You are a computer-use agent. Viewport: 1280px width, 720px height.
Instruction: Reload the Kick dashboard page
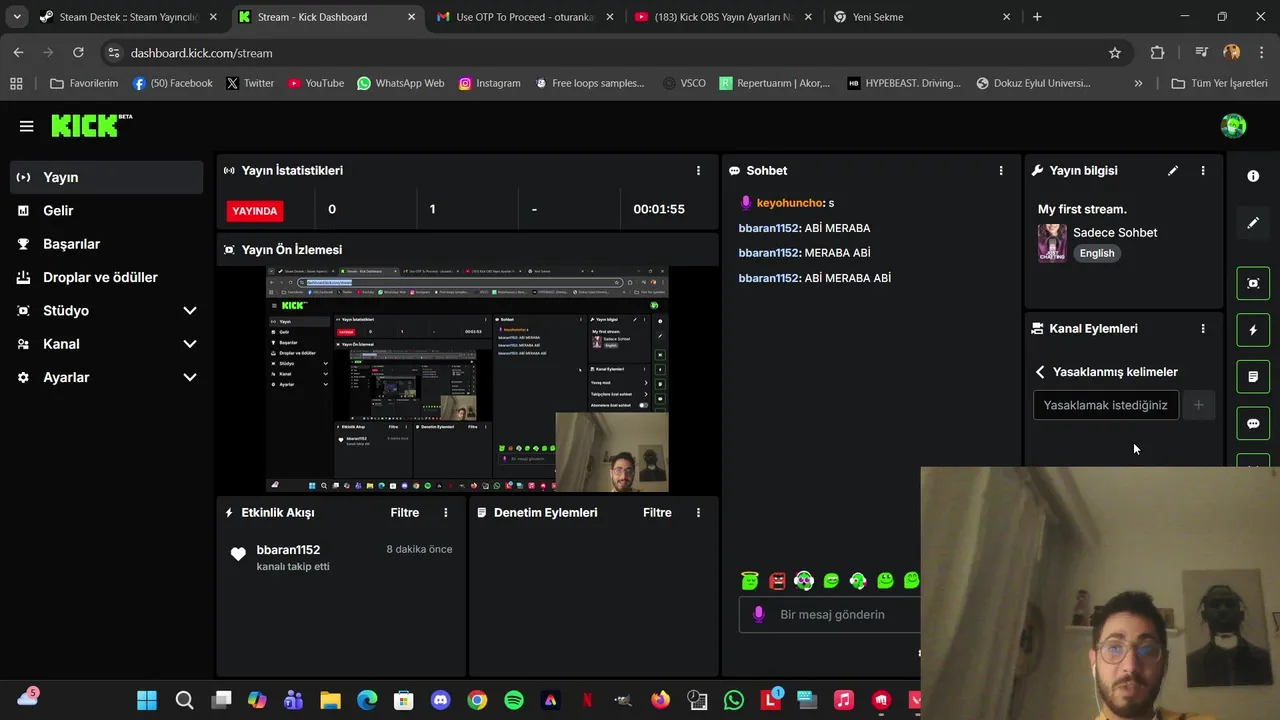click(78, 52)
